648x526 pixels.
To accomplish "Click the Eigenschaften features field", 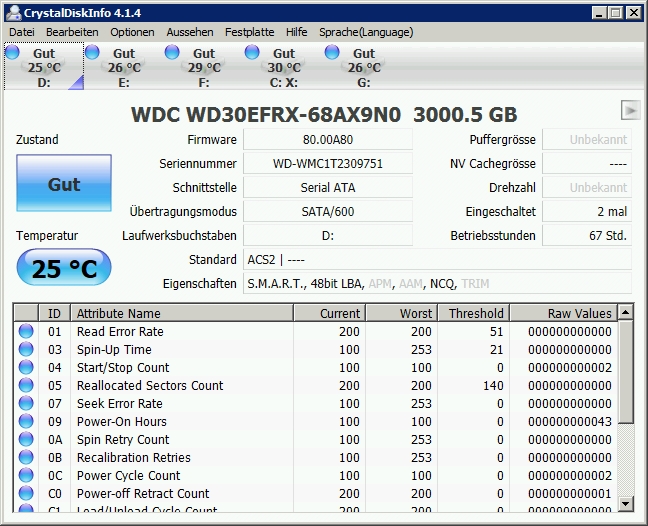I will pyautogui.click(x=437, y=283).
